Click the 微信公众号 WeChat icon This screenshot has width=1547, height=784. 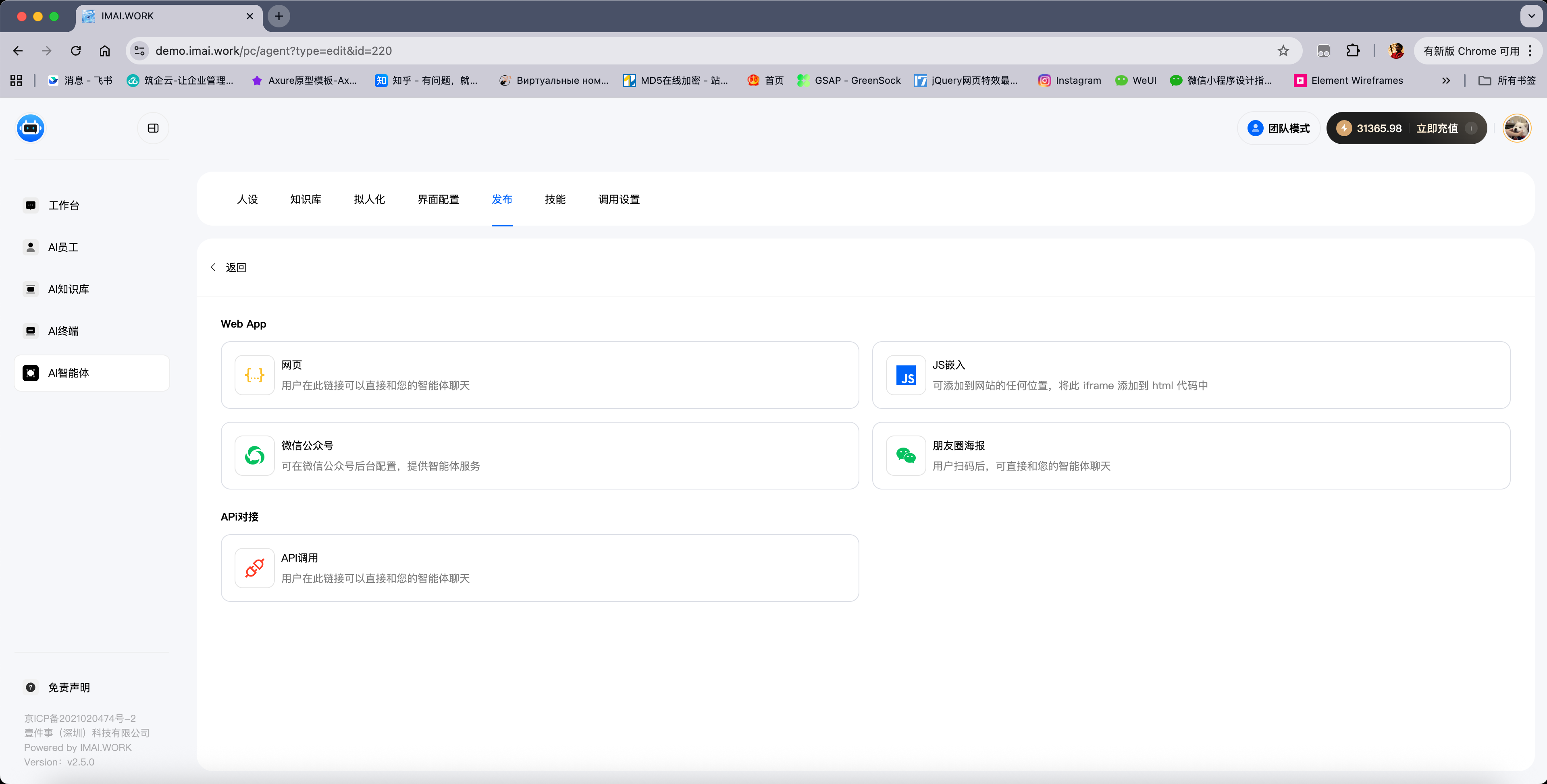[254, 455]
